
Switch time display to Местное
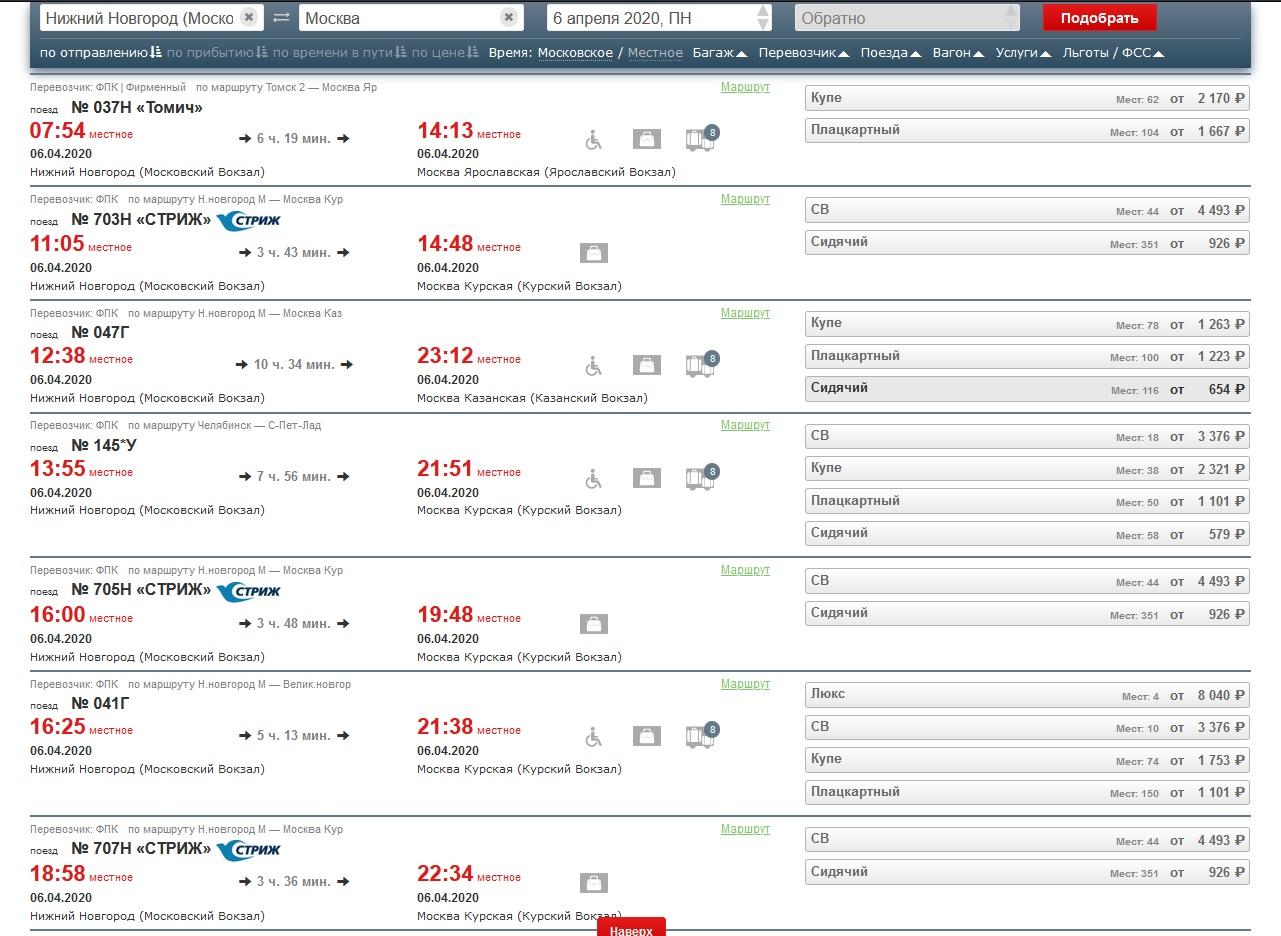point(655,53)
